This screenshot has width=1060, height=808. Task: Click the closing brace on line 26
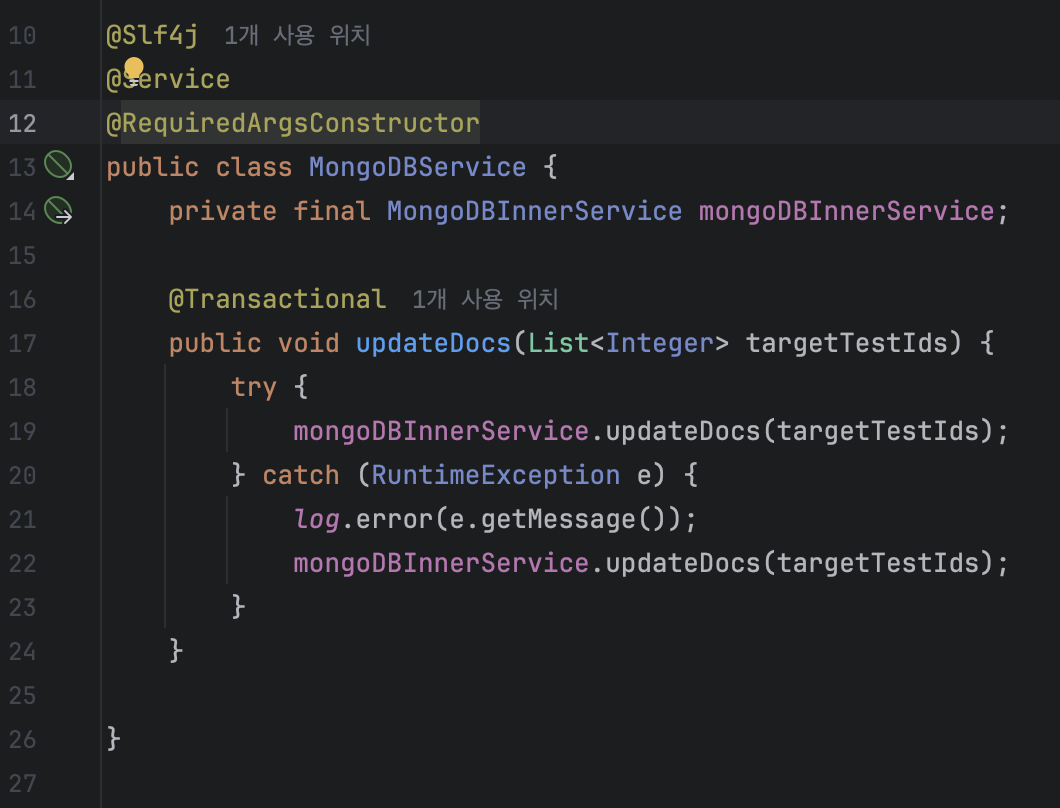pyautogui.click(x=114, y=738)
